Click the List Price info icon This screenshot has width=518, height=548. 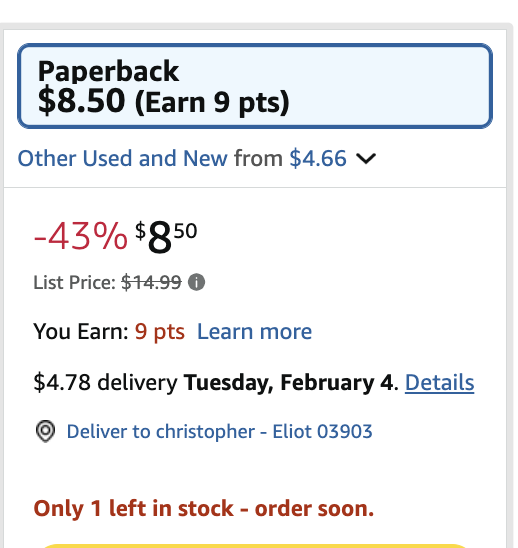(x=196, y=282)
